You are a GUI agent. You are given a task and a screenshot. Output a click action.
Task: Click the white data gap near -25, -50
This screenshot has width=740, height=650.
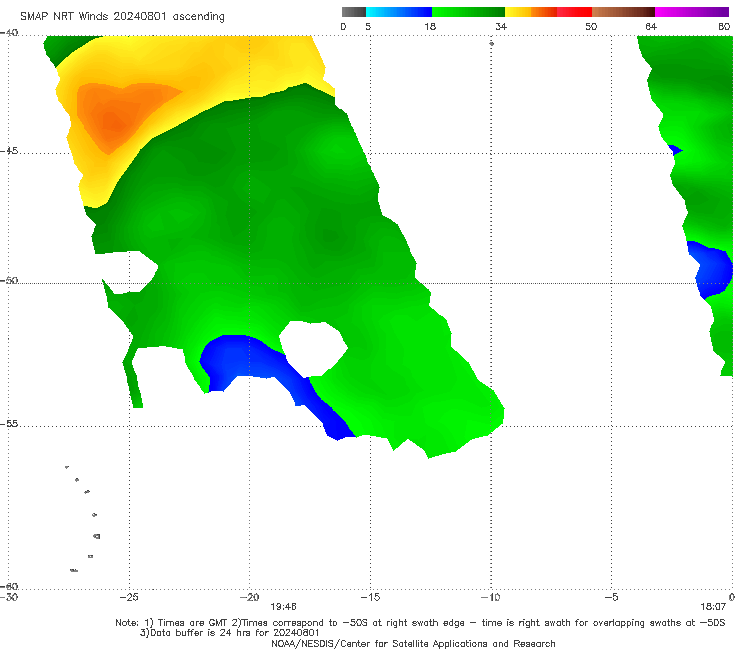pyautogui.click(x=130, y=272)
